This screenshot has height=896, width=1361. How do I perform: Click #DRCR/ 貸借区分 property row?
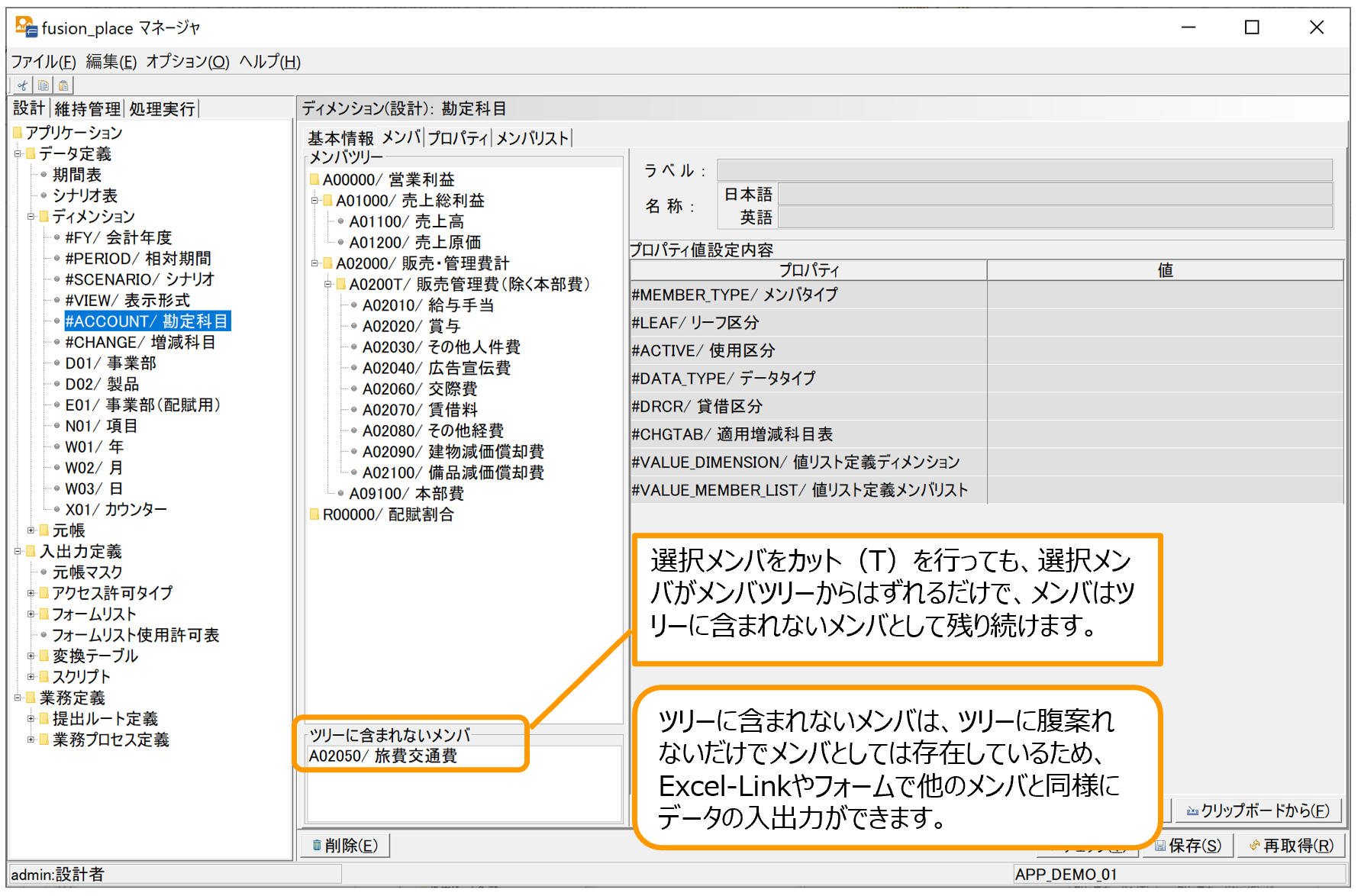[x=987, y=406]
